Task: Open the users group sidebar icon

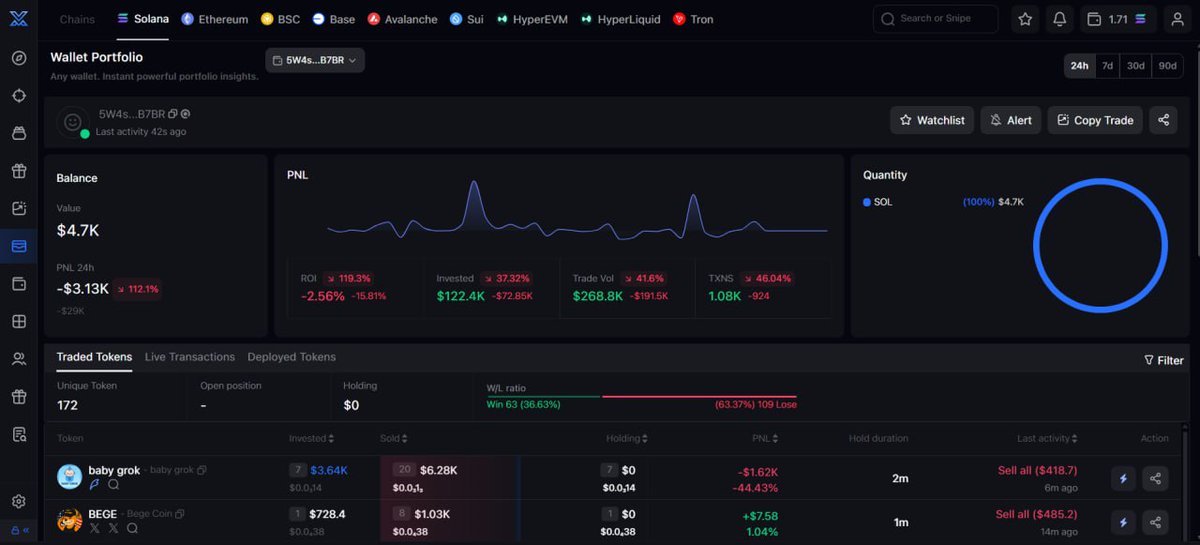Action: [x=19, y=359]
